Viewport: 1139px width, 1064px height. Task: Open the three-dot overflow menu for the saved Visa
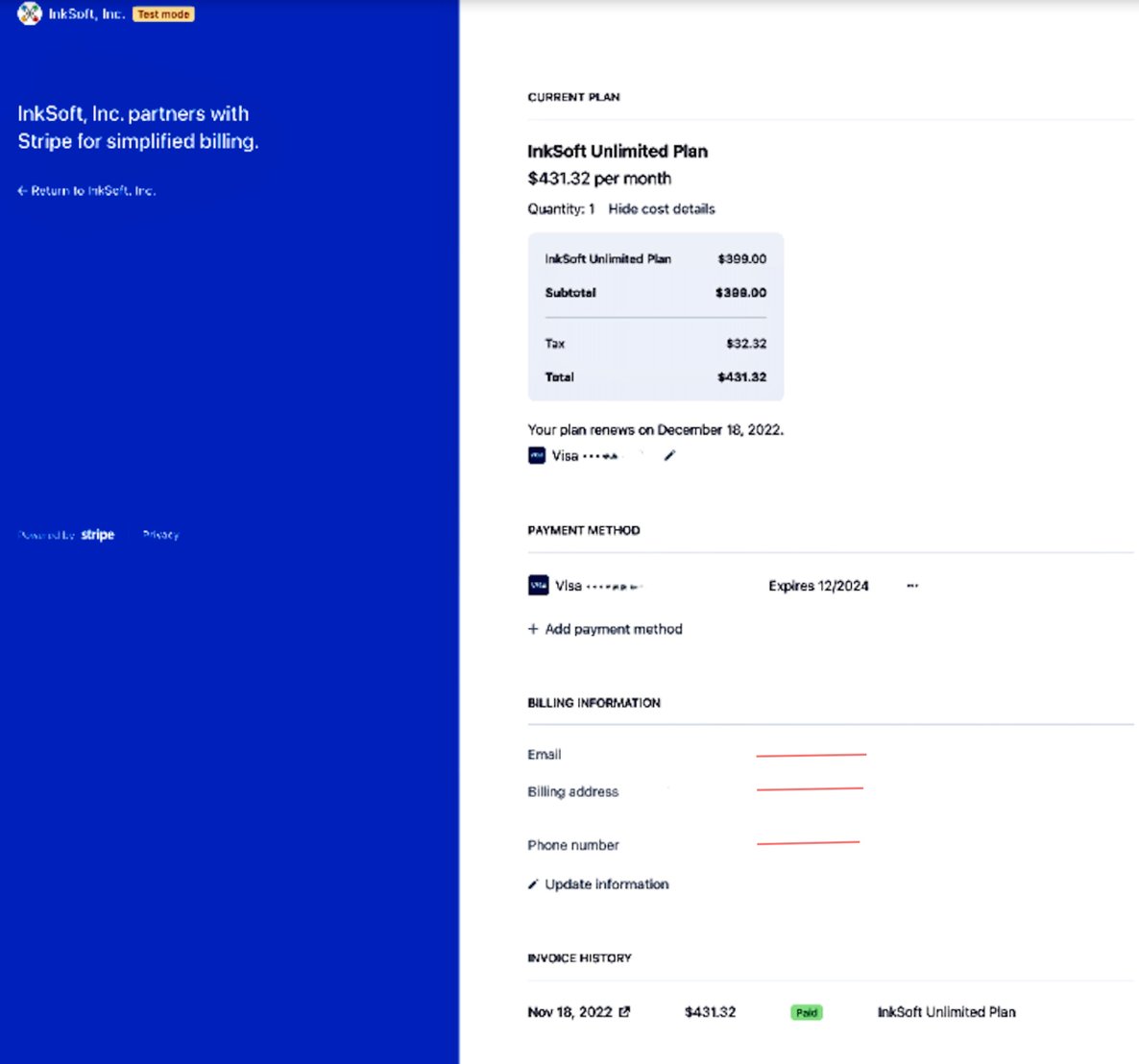911,585
